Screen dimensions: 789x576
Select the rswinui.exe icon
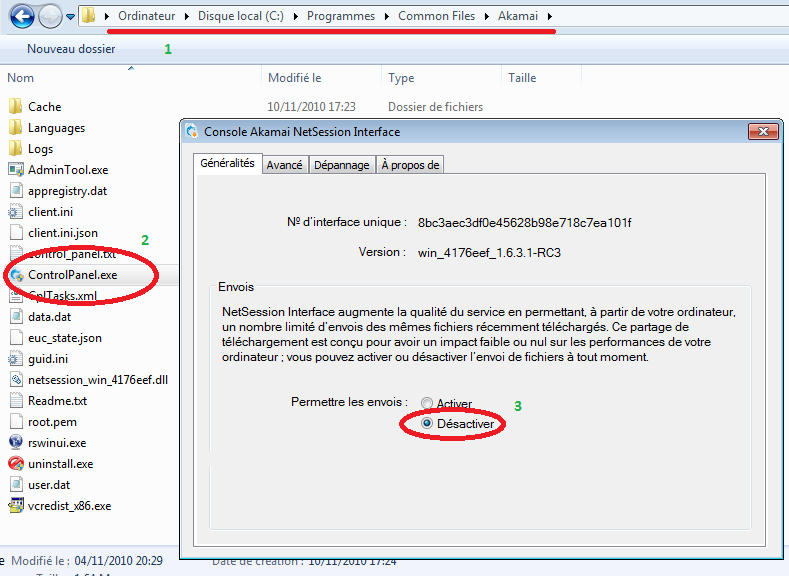point(16,442)
